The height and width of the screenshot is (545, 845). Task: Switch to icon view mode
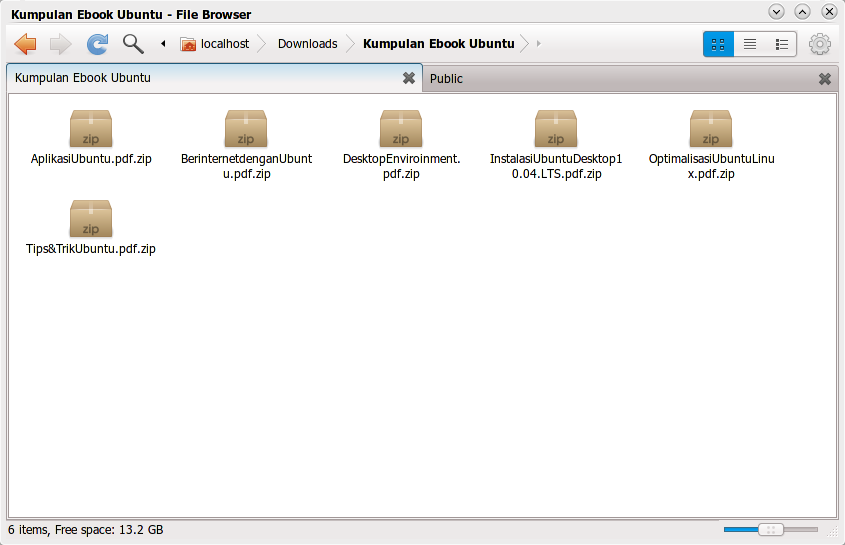(718, 44)
